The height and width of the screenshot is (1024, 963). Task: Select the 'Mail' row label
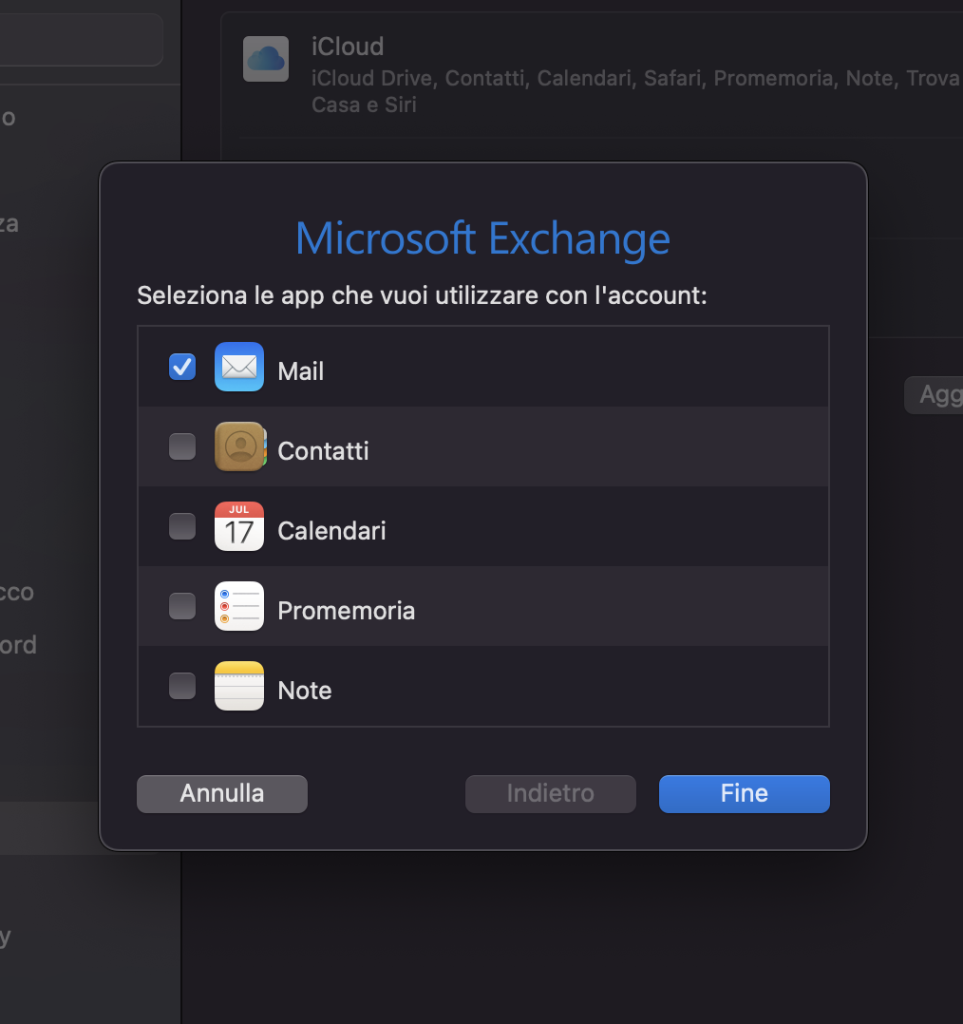[x=300, y=372]
